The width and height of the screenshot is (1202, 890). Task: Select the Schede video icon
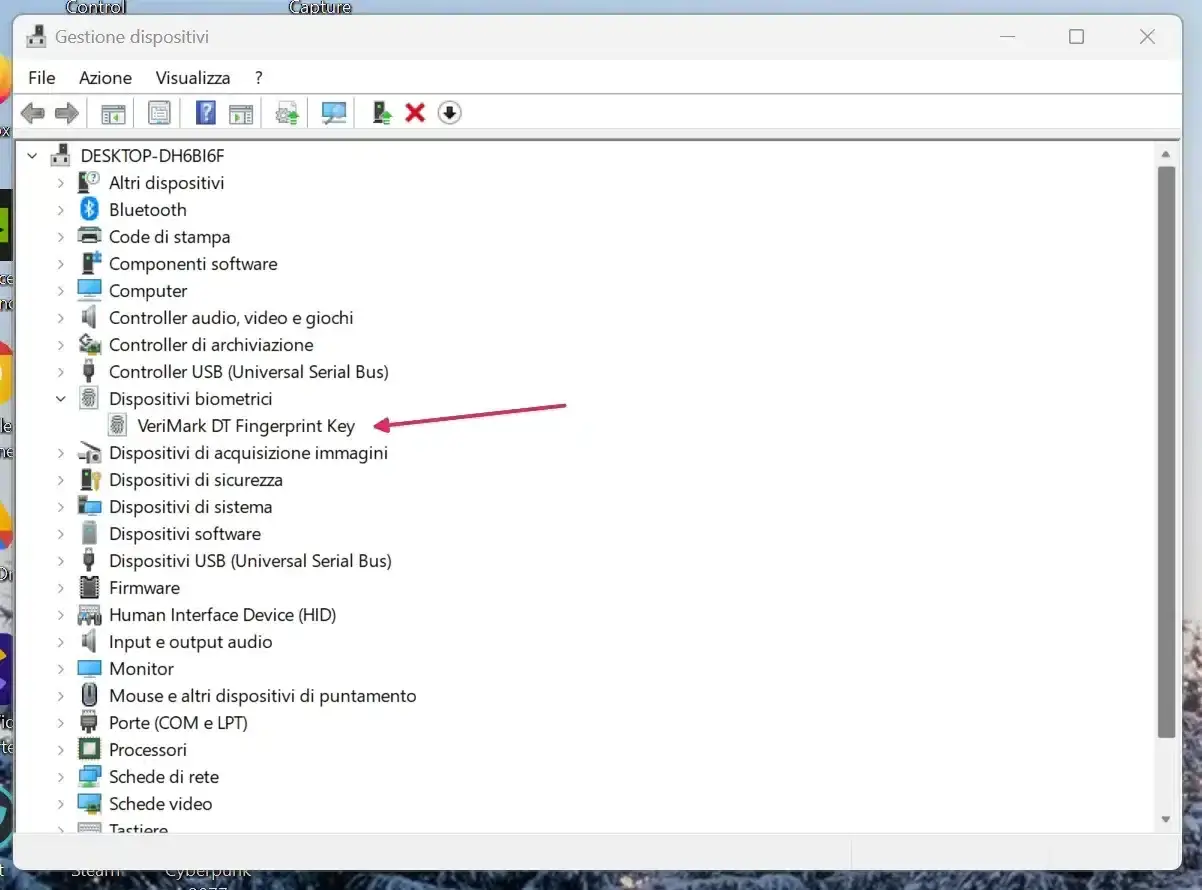click(x=90, y=803)
